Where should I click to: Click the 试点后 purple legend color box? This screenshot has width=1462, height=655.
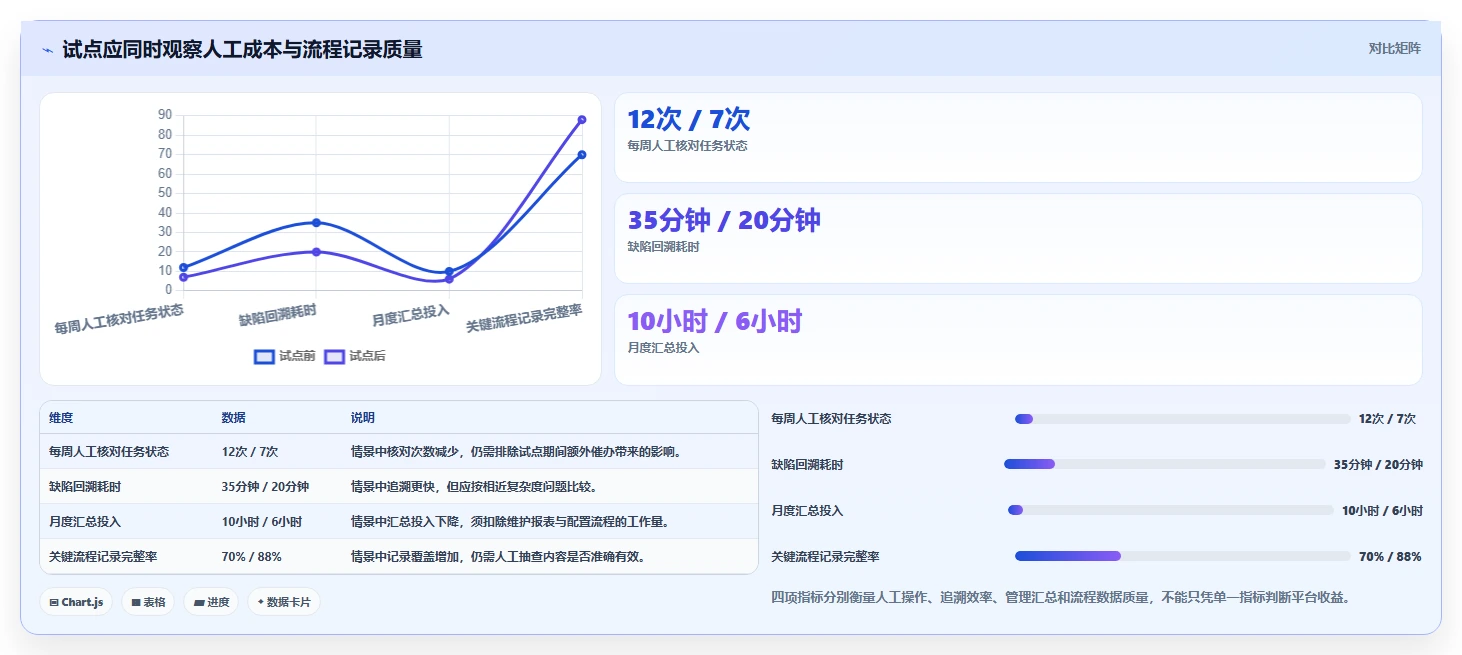(x=334, y=356)
